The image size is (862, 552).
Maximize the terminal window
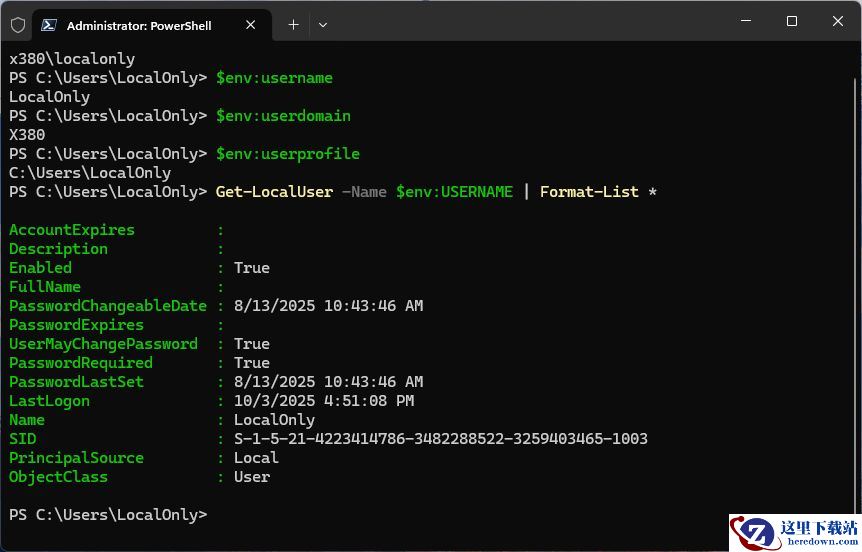coord(792,21)
